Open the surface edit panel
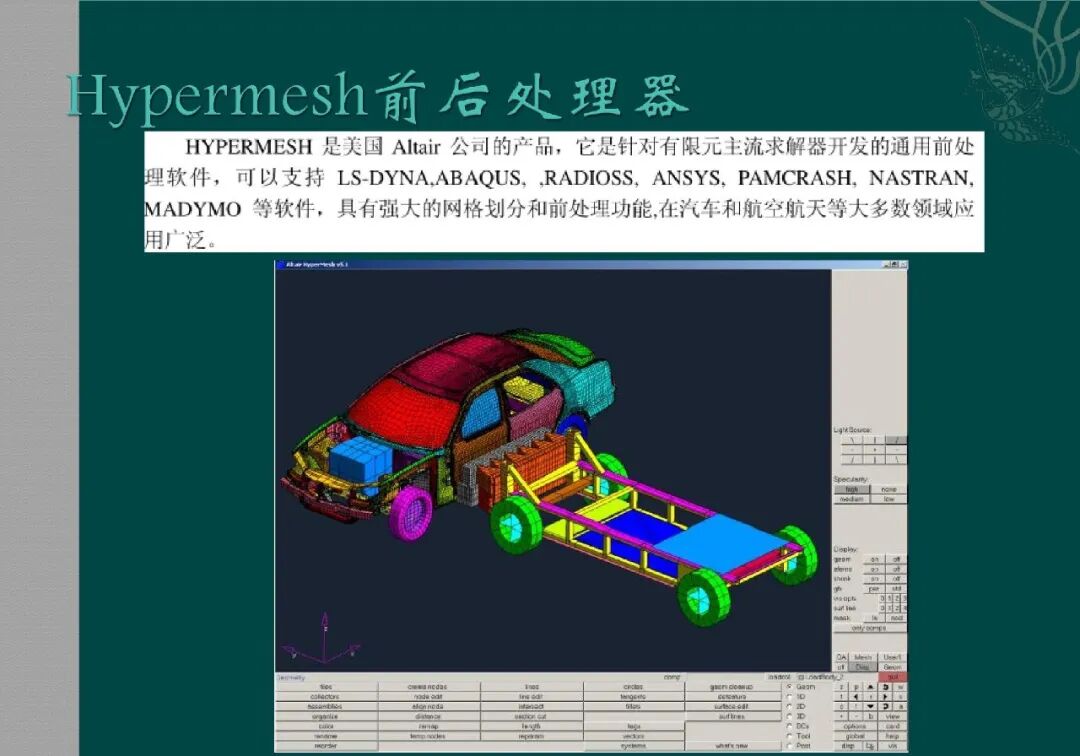This screenshot has height=756, width=1080. [x=731, y=706]
